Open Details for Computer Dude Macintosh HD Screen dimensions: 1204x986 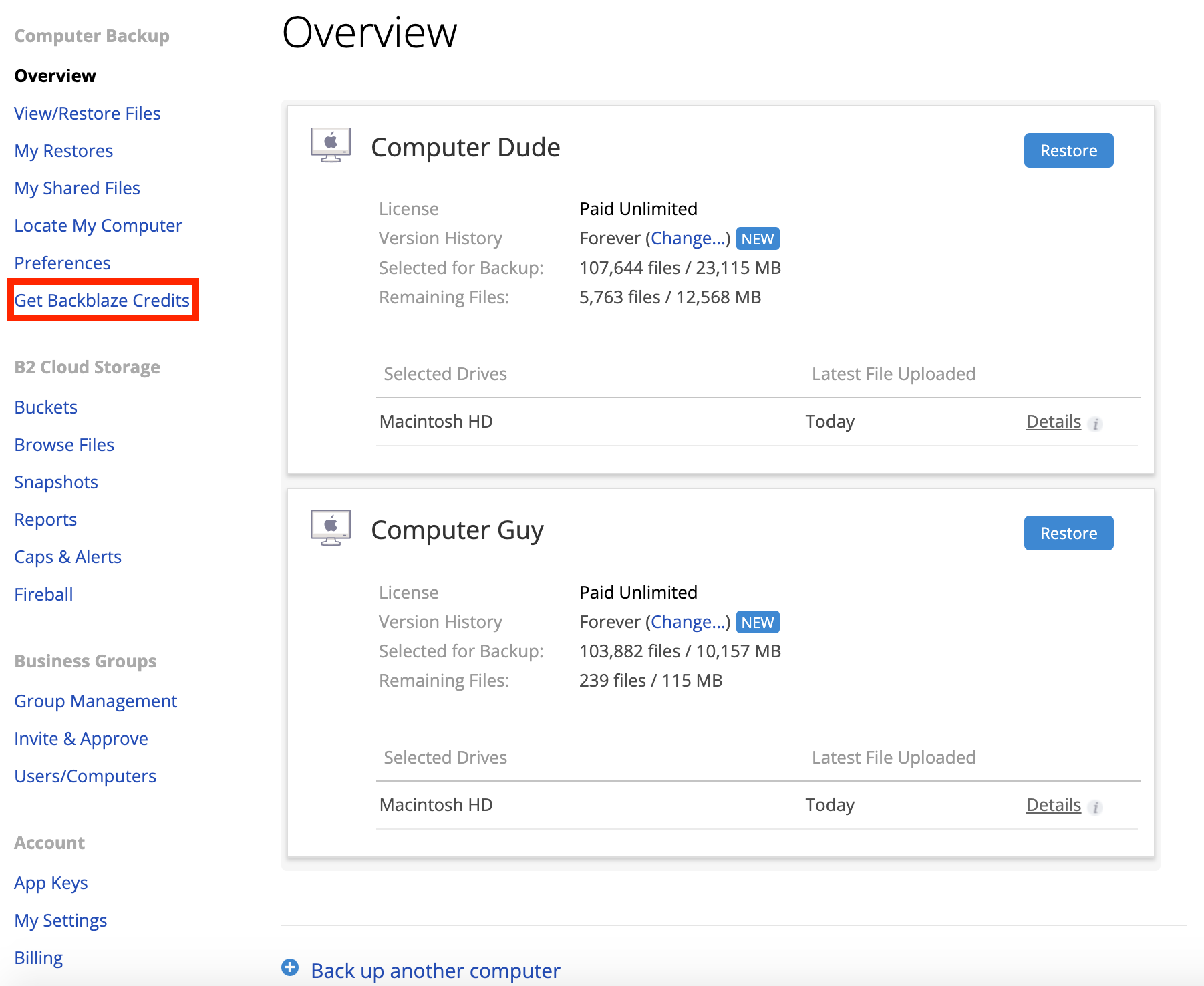click(x=1054, y=422)
